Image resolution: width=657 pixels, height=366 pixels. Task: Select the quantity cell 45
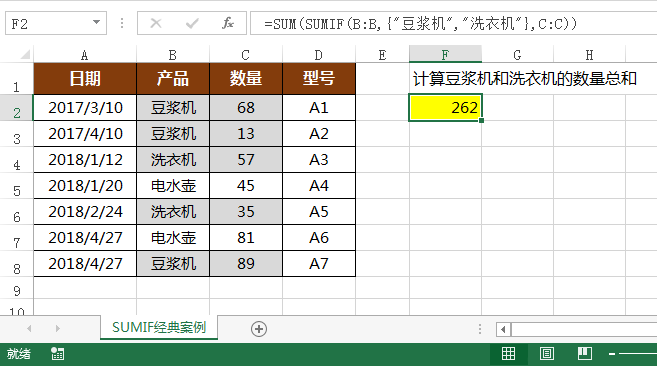tap(246, 186)
